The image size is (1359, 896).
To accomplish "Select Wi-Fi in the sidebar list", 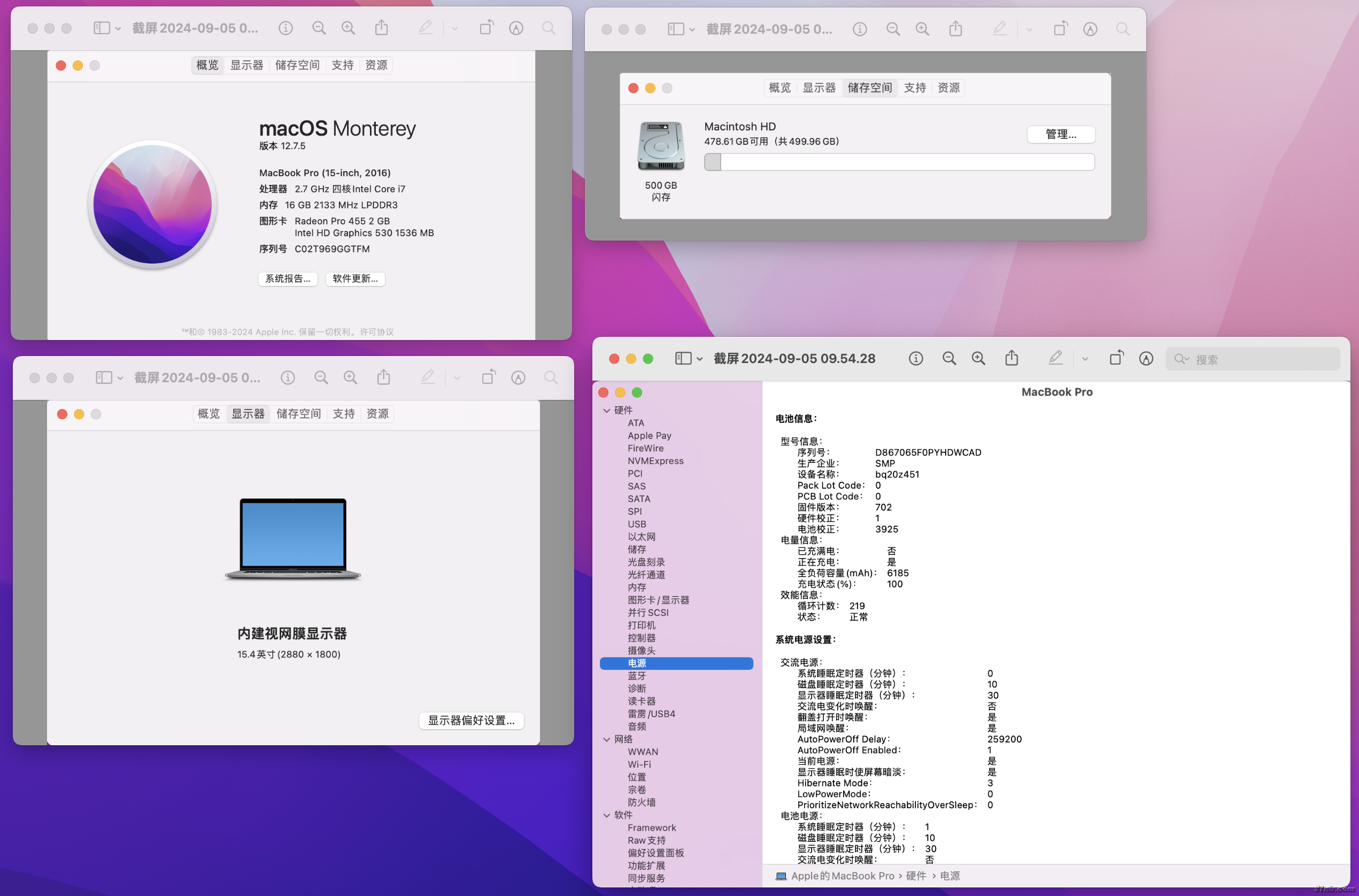I will (x=639, y=764).
